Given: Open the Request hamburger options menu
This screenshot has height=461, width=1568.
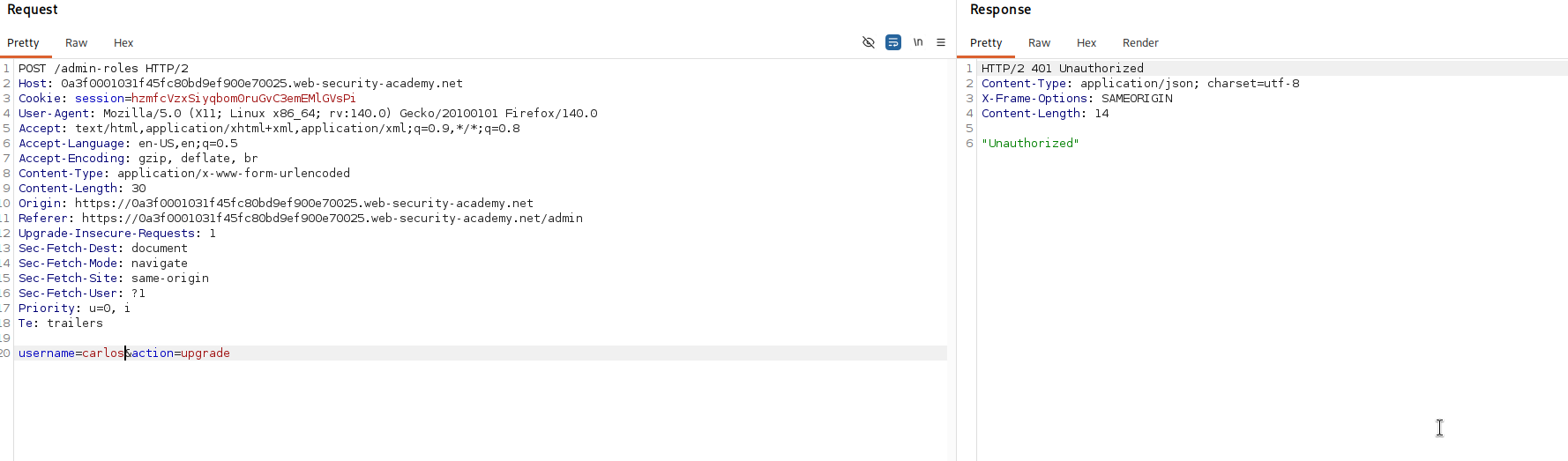Looking at the screenshot, I should click(x=941, y=42).
